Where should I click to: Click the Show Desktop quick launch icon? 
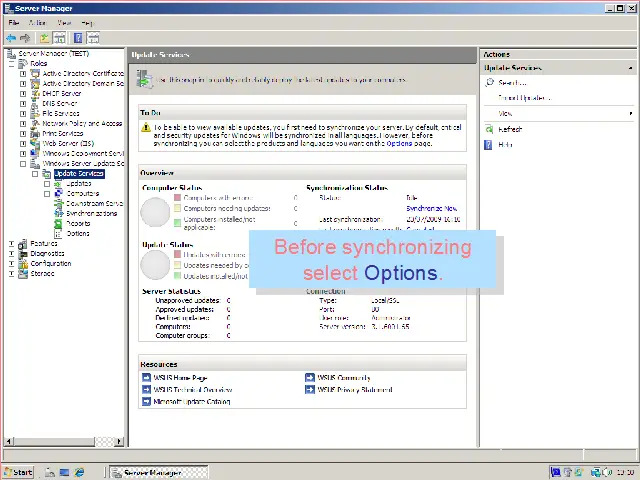(64, 472)
